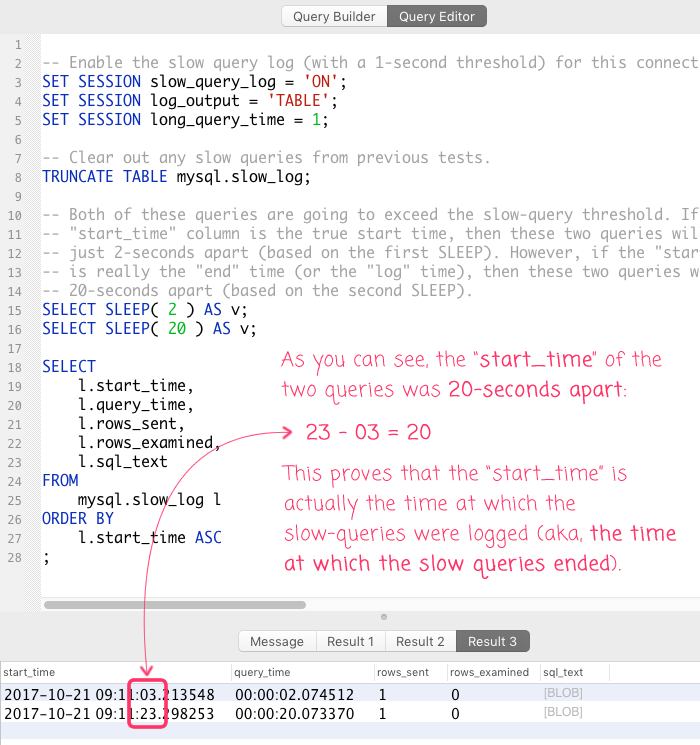Image resolution: width=700 pixels, height=745 pixels.
Task: Click the editor's horizontal scrollbar
Action: [x=175, y=604]
